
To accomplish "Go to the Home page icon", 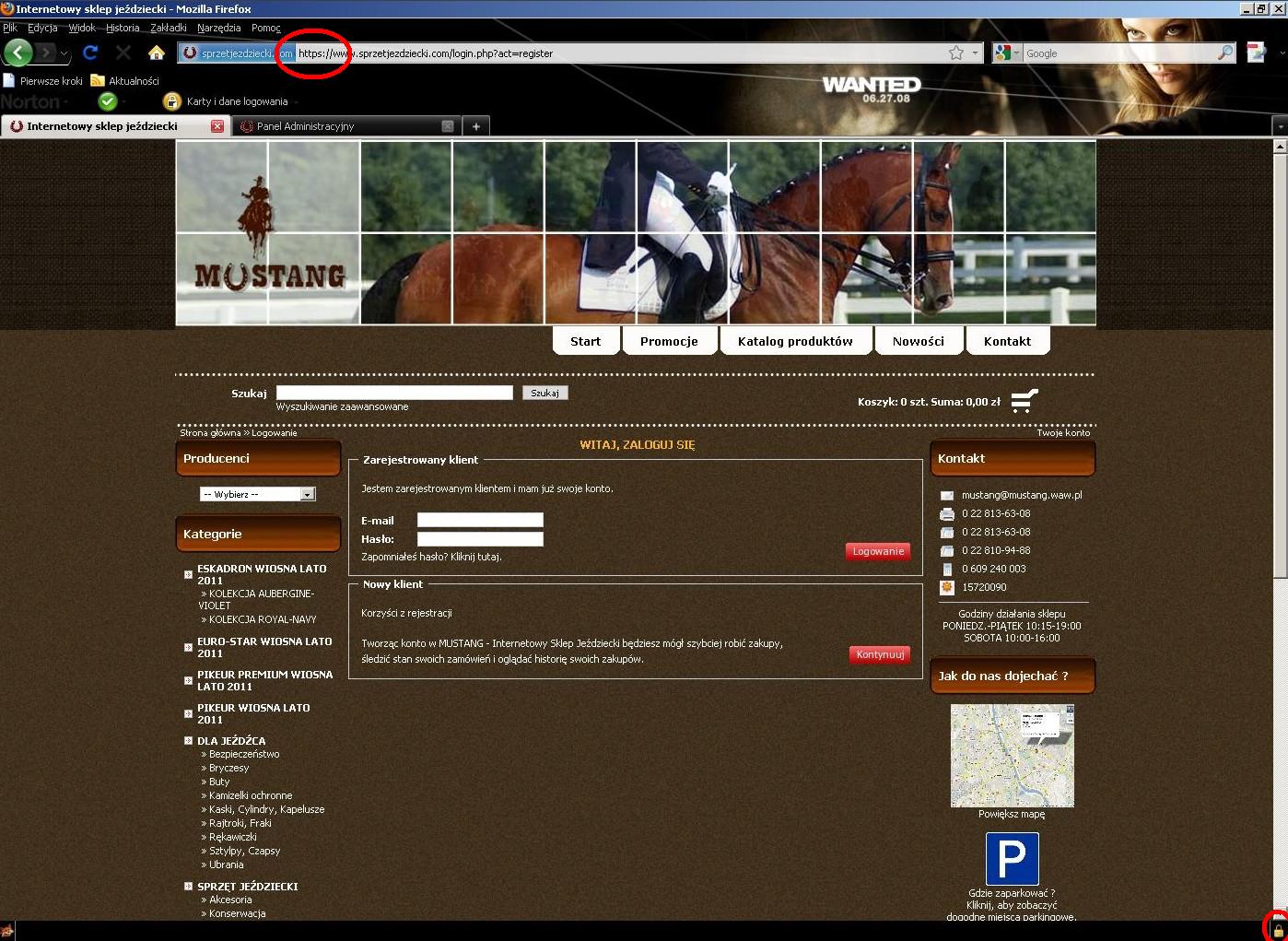I will pyautogui.click(x=157, y=53).
